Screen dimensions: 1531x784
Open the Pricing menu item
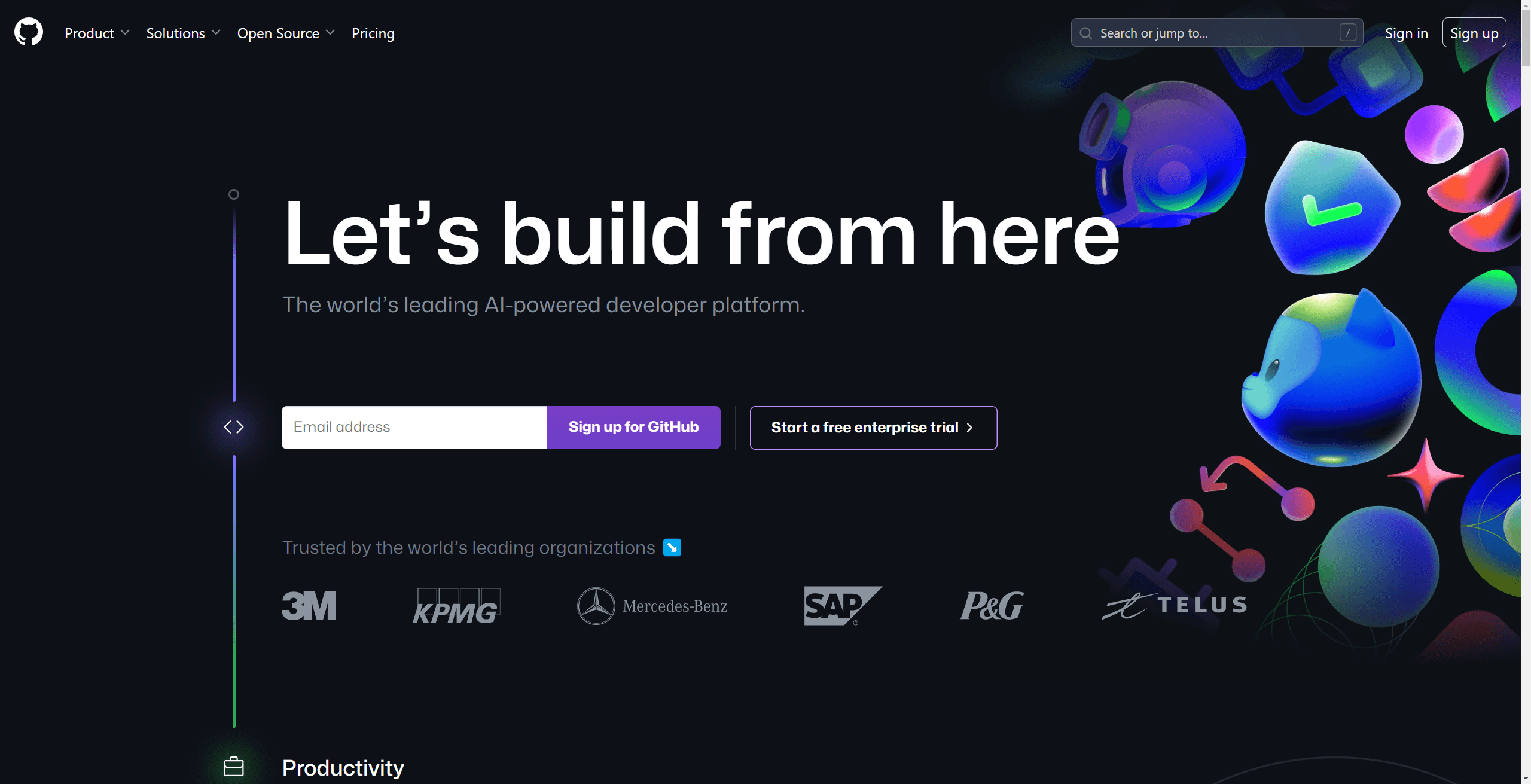click(x=373, y=32)
